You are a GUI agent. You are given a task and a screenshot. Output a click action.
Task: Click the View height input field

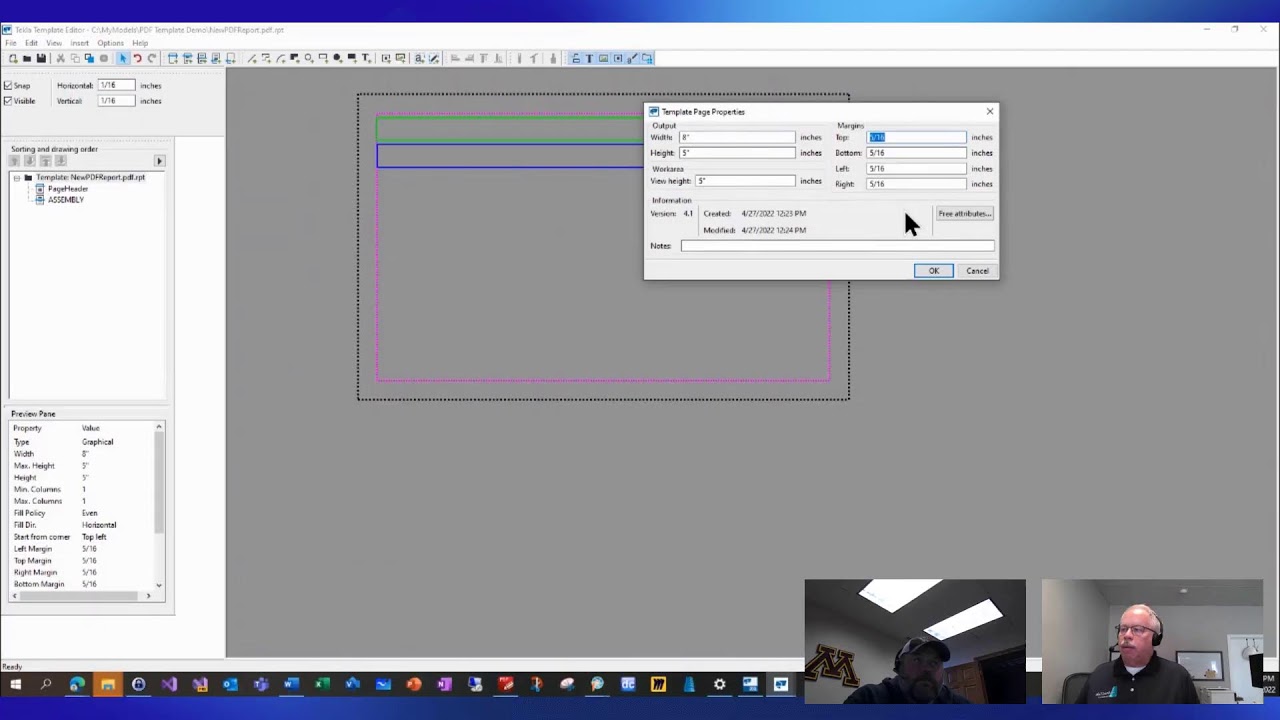(x=745, y=181)
